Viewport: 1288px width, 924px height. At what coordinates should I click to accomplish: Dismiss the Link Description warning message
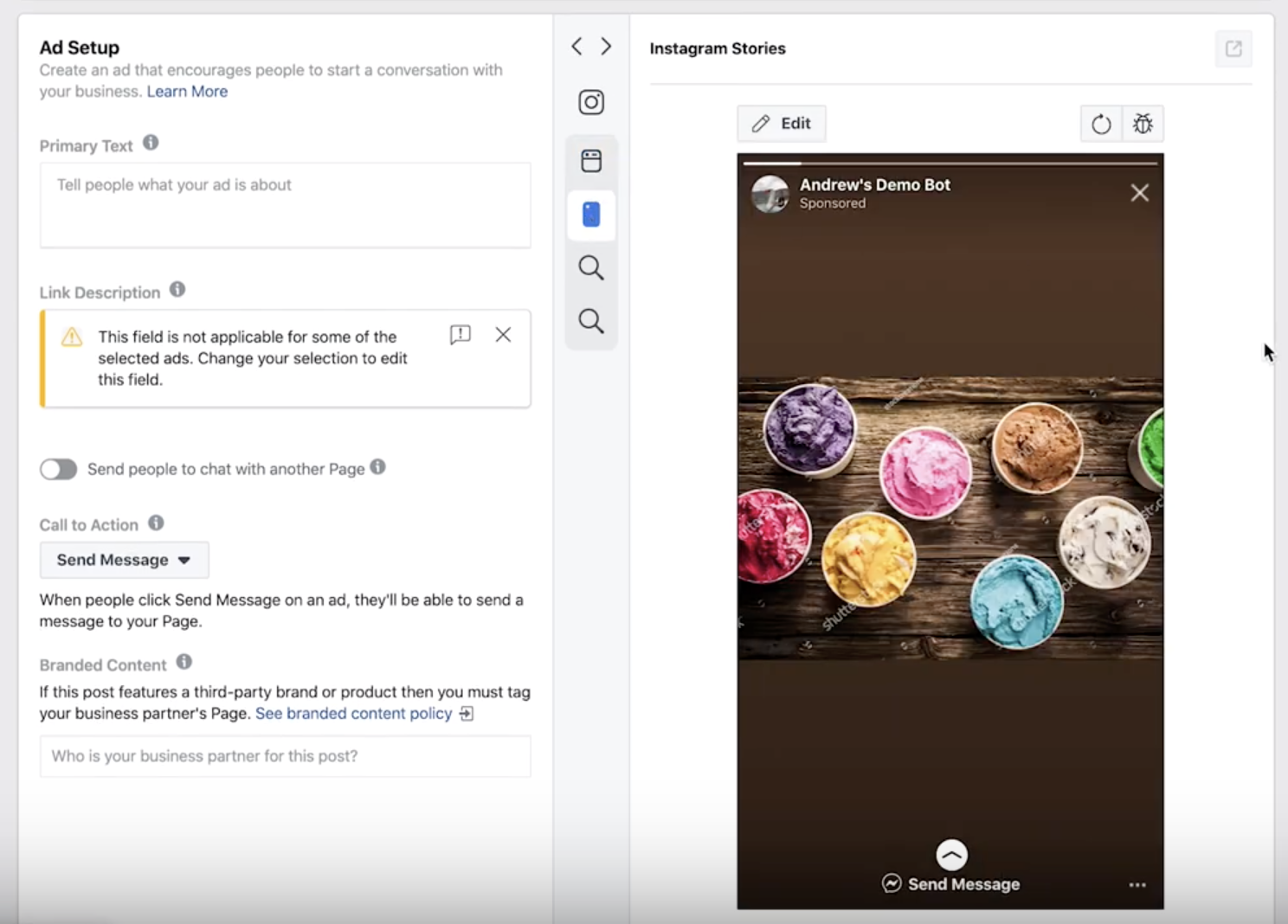click(x=503, y=335)
